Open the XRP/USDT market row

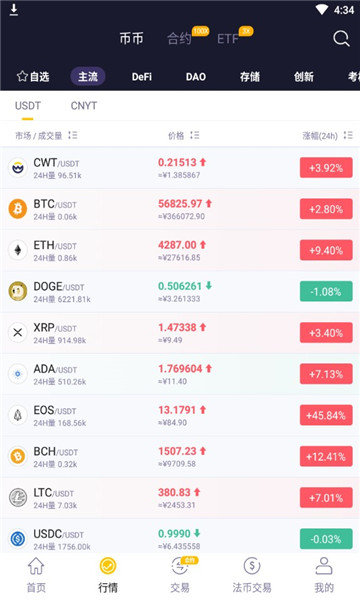(180, 333)
